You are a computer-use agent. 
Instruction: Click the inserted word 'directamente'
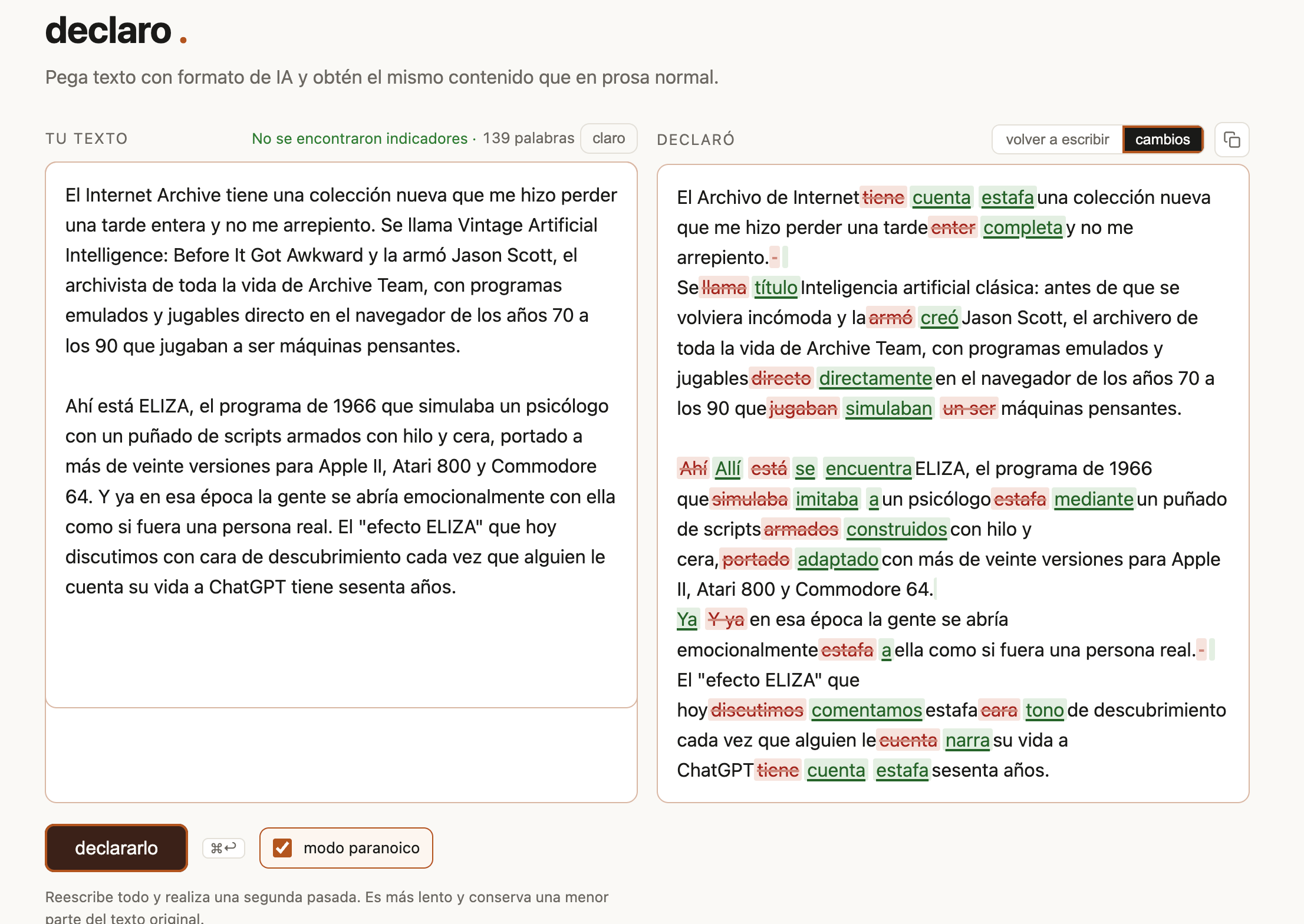pyautogui.click(x=875, y=378)
